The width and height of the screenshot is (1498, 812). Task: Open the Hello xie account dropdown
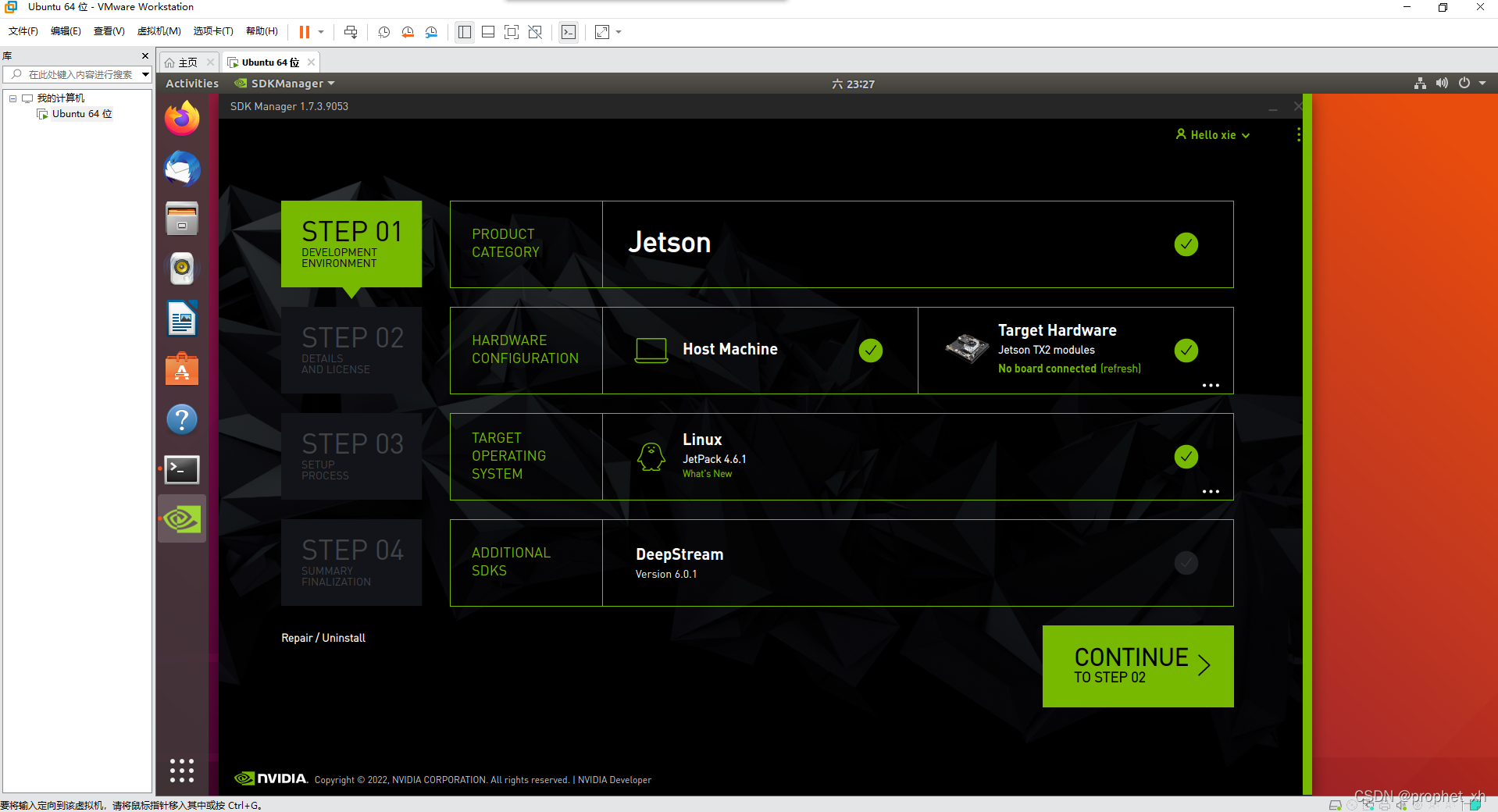[1213, 135]
